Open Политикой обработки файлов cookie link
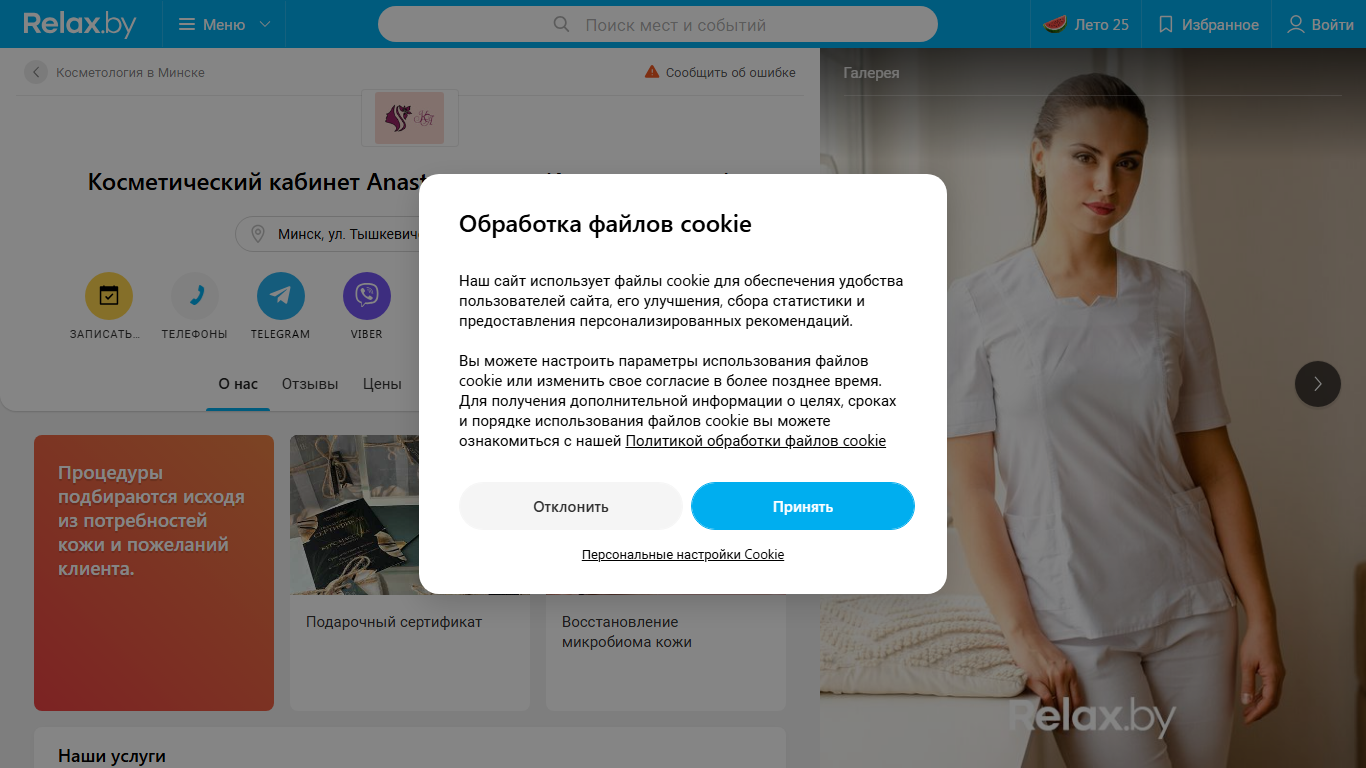Image resolution: width=1366 pixels, height=768 pixels. click(756, 441)
